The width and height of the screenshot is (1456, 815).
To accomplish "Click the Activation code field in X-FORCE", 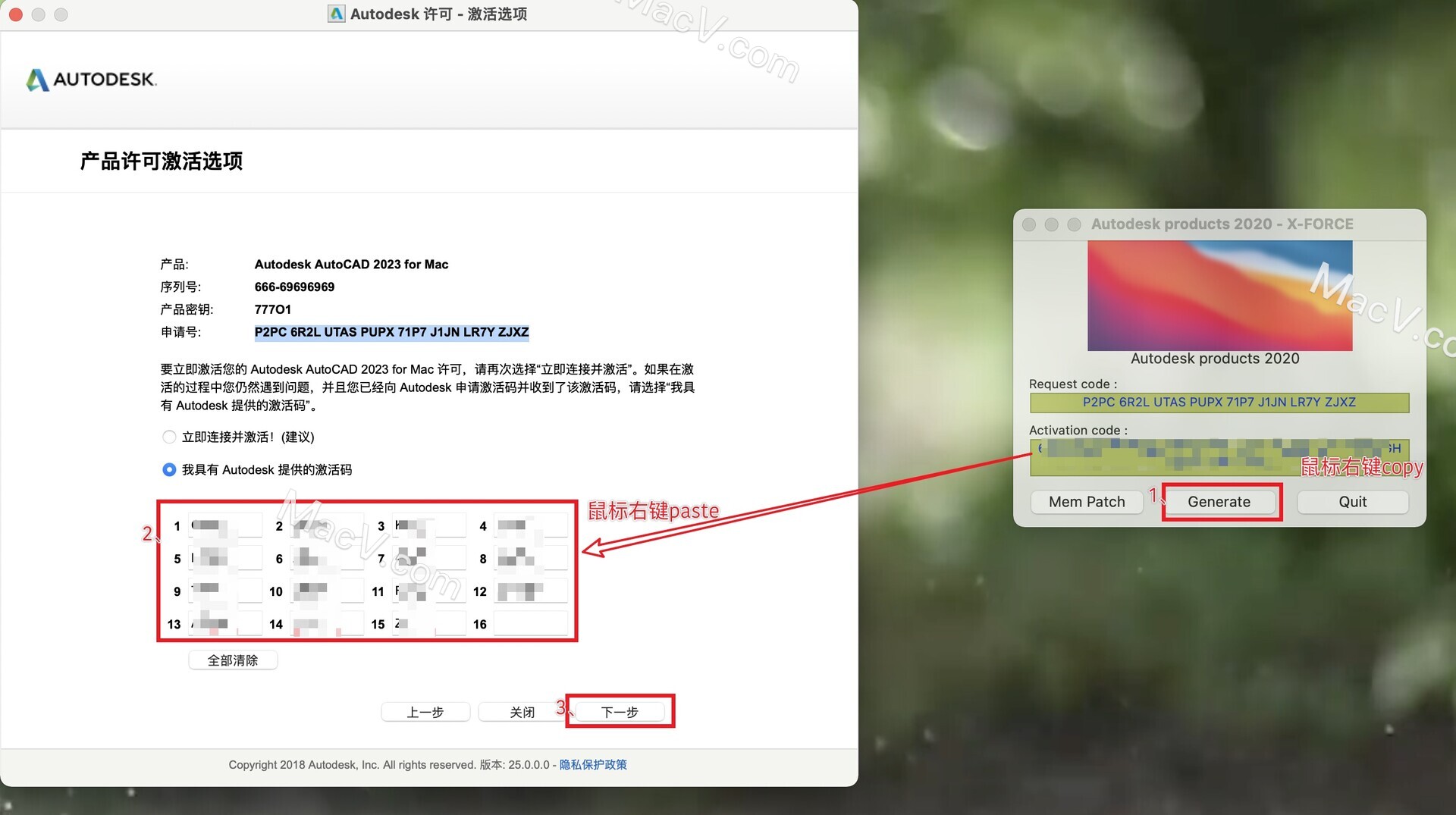I will coord(1219,457).
